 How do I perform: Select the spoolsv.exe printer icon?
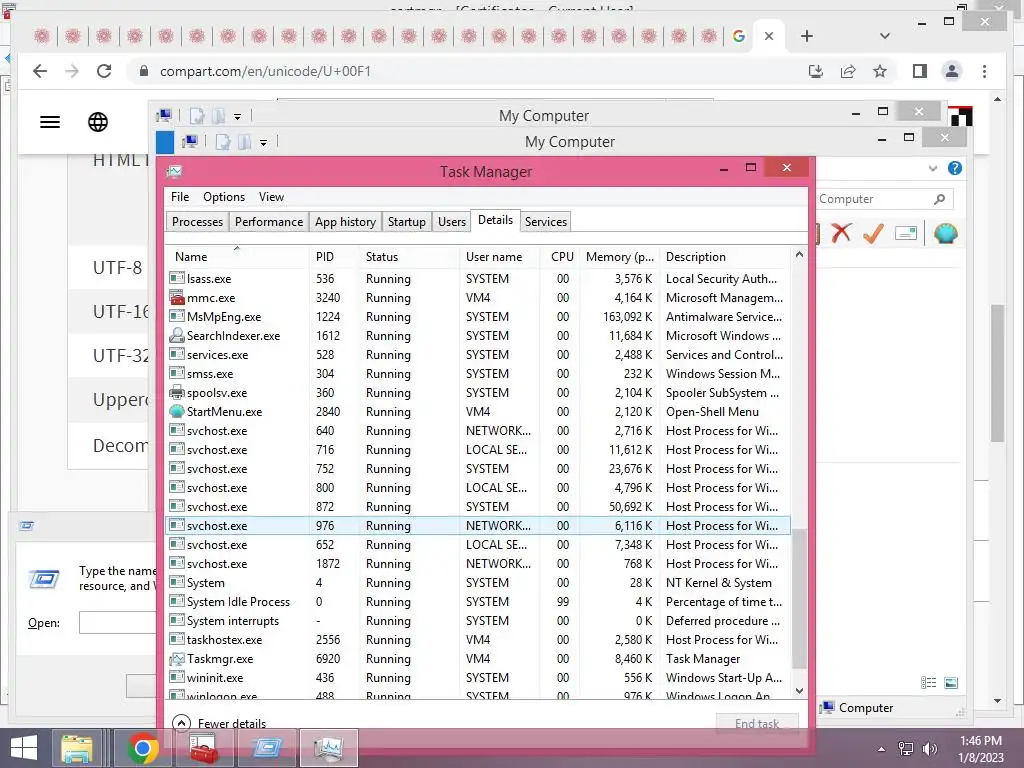176,392
